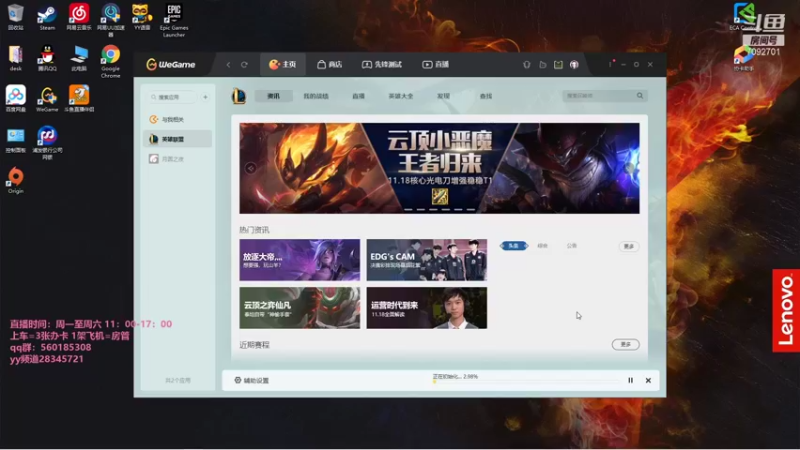Open the Origin desktop shortcut
Viewport: 800px width, 450px height.
point(15,180)
